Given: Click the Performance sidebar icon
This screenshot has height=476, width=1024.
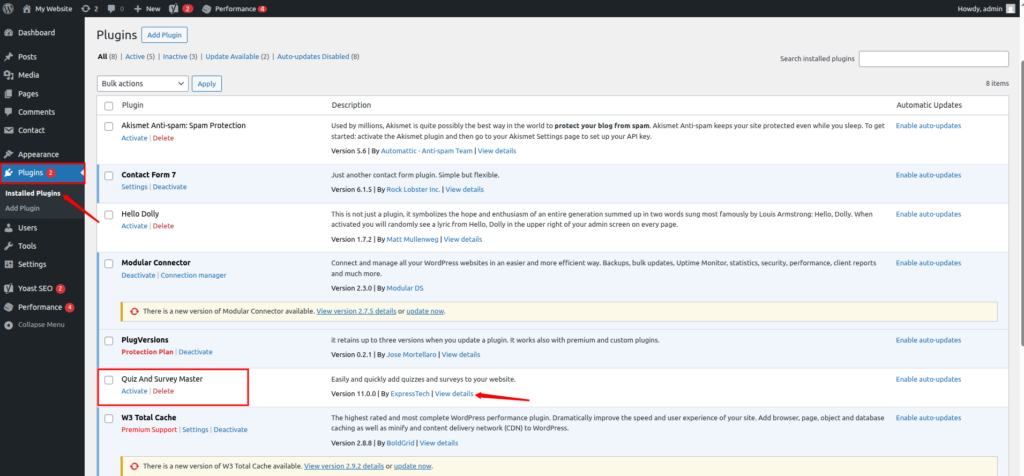Looking at the screenshot, I should coord(8,307).
